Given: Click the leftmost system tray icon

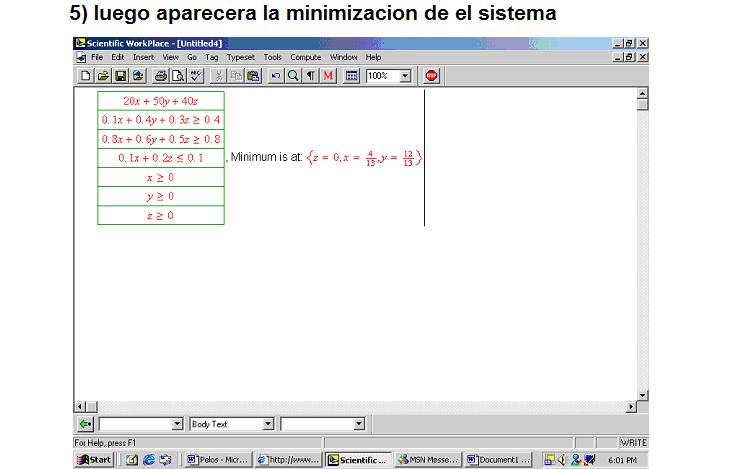Looking at the screenshot, I should 549,460.
